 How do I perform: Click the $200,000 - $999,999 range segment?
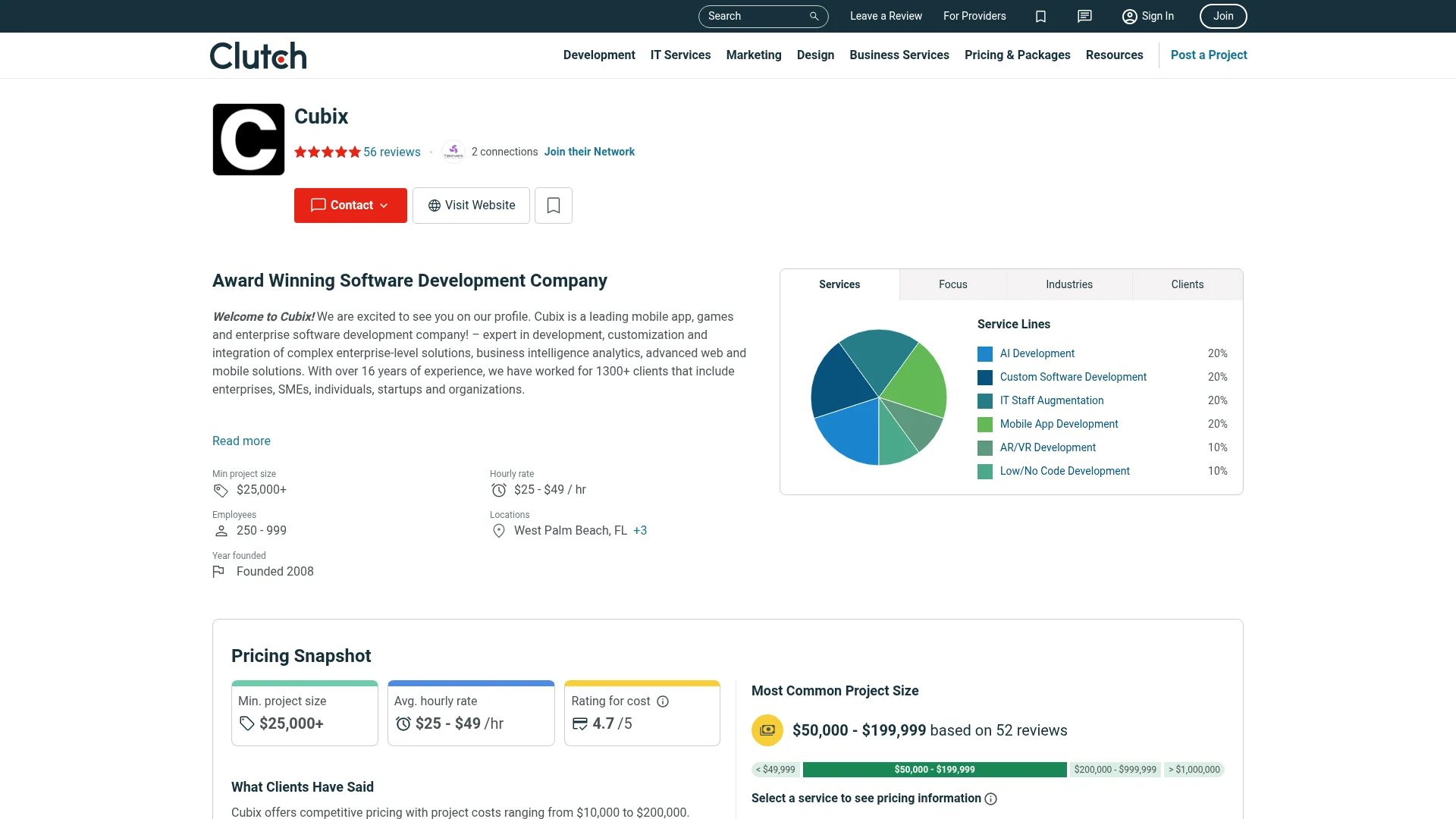point(1116,770)
